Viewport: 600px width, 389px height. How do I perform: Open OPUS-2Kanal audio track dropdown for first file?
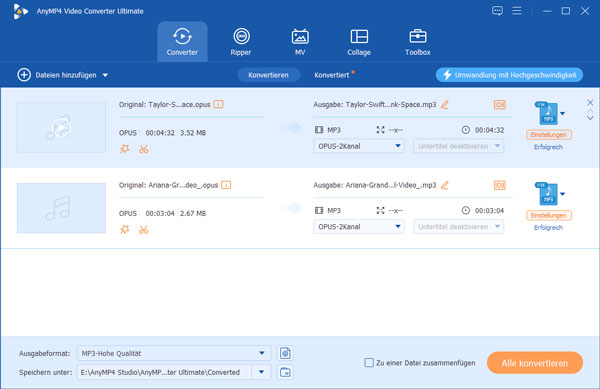pyautogui.click(x=359, y=146)
